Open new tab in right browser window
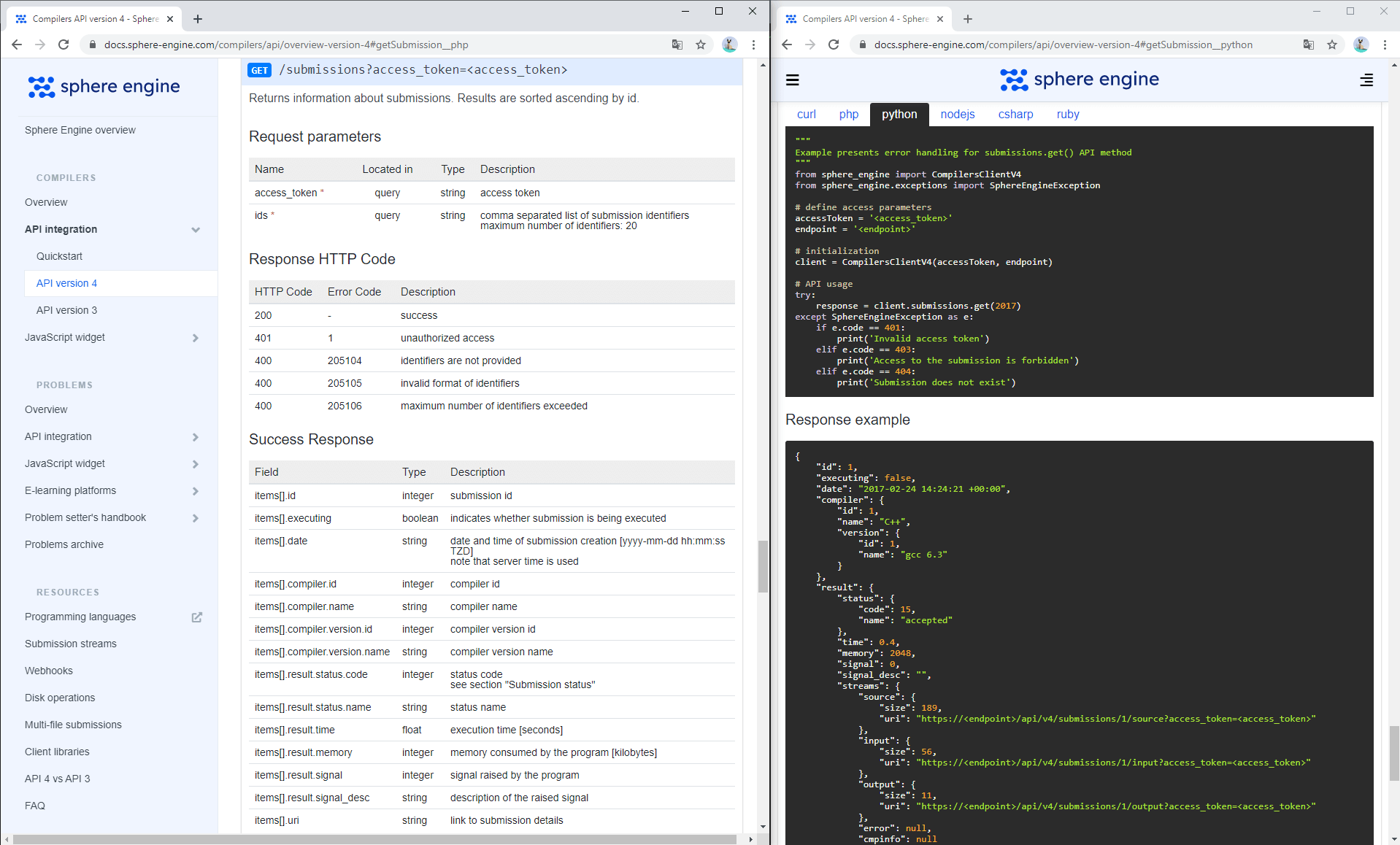Viewport: 1400px width, 845px height. click(x=968, y=19)
